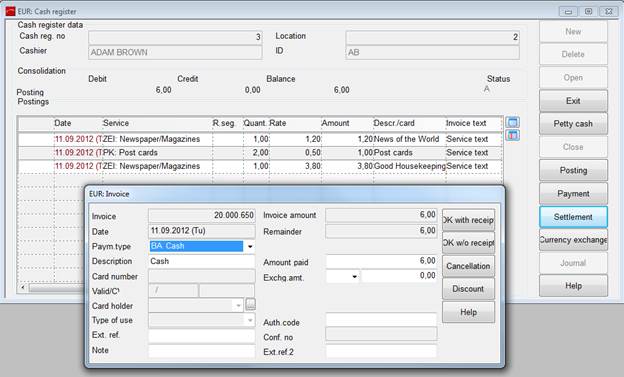Click the 2,00 quantity cell for Post cards
Image resolution: width=624 pixels, height=377 pixels.
point(256,153)
